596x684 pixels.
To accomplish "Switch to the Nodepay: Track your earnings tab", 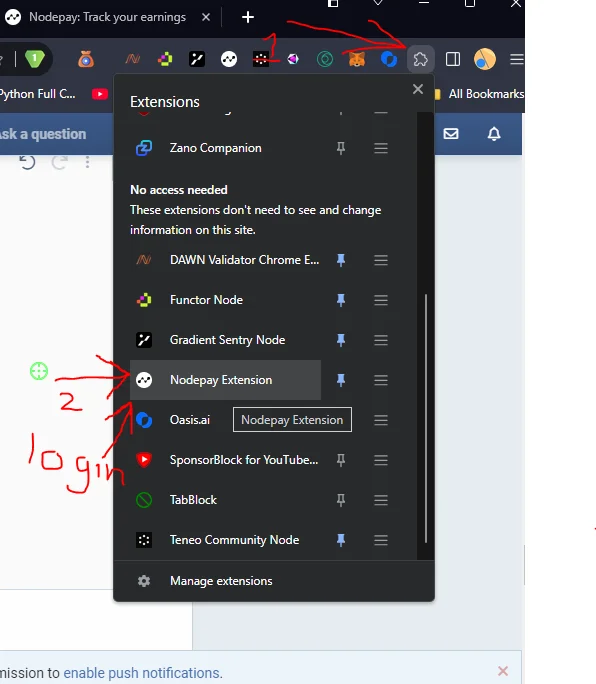I will point(108,17).
